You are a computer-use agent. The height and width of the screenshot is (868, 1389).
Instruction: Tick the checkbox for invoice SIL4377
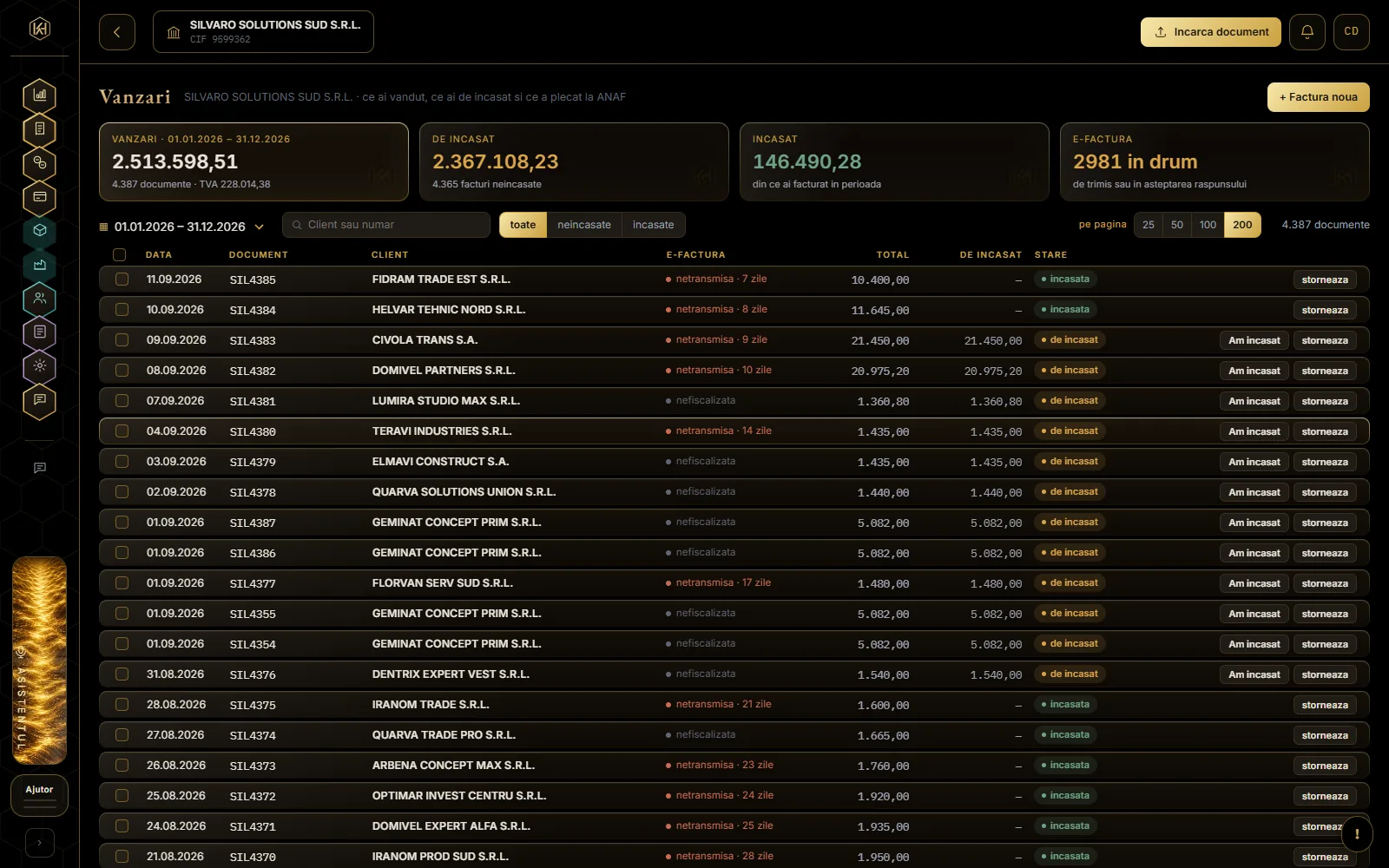(x=122, y=583)
